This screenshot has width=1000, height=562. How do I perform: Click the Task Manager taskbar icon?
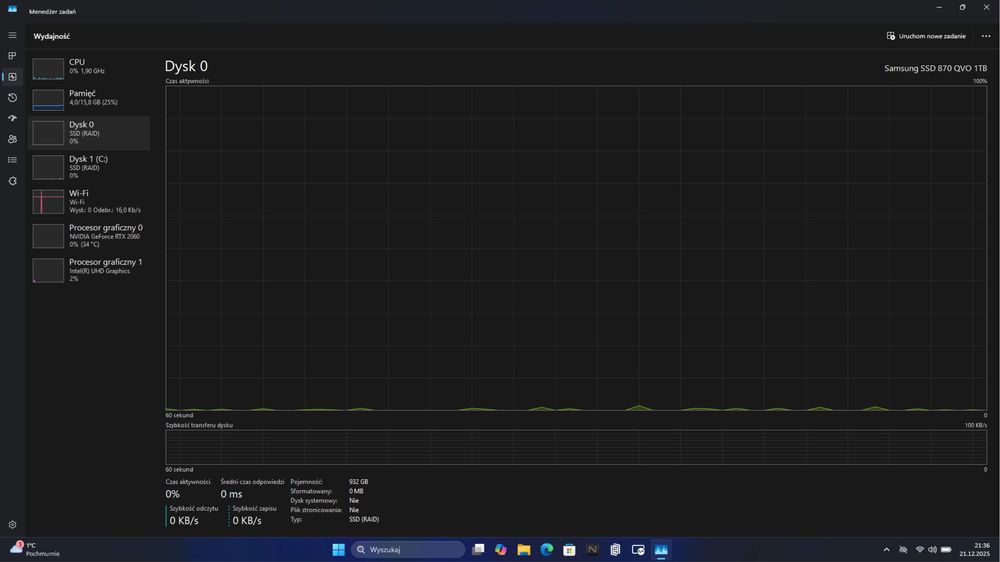pyautogui.click(x=661, y=549)
